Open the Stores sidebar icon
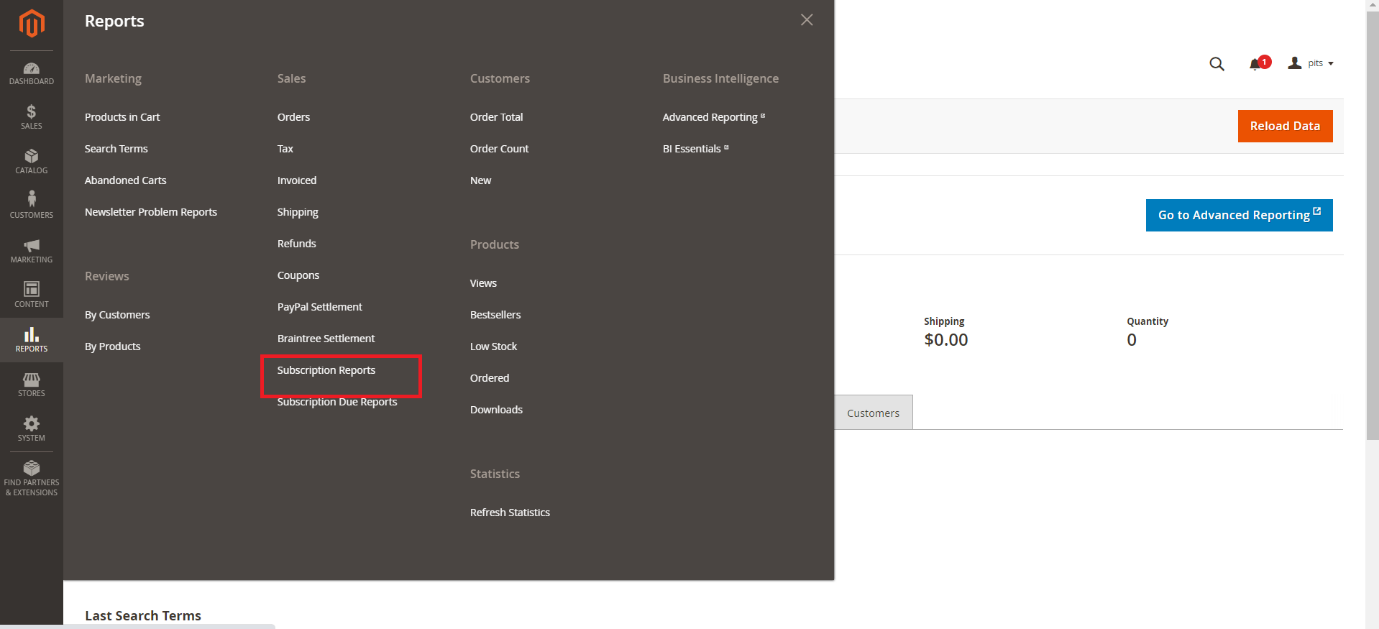Viewport: 1379px width, 629px height. pos(31,384)
